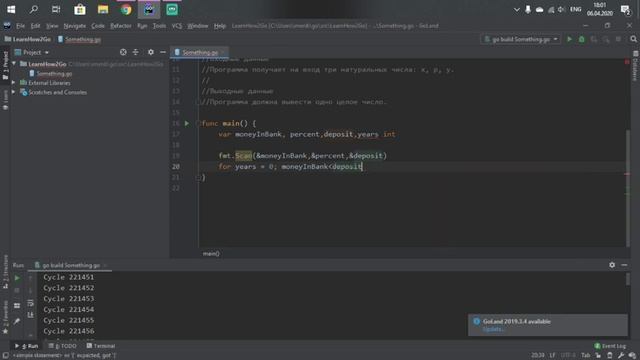The height and width of the screenshot is (360, 640).
Task: Open the Edit menu
Action: pos(36,26)
